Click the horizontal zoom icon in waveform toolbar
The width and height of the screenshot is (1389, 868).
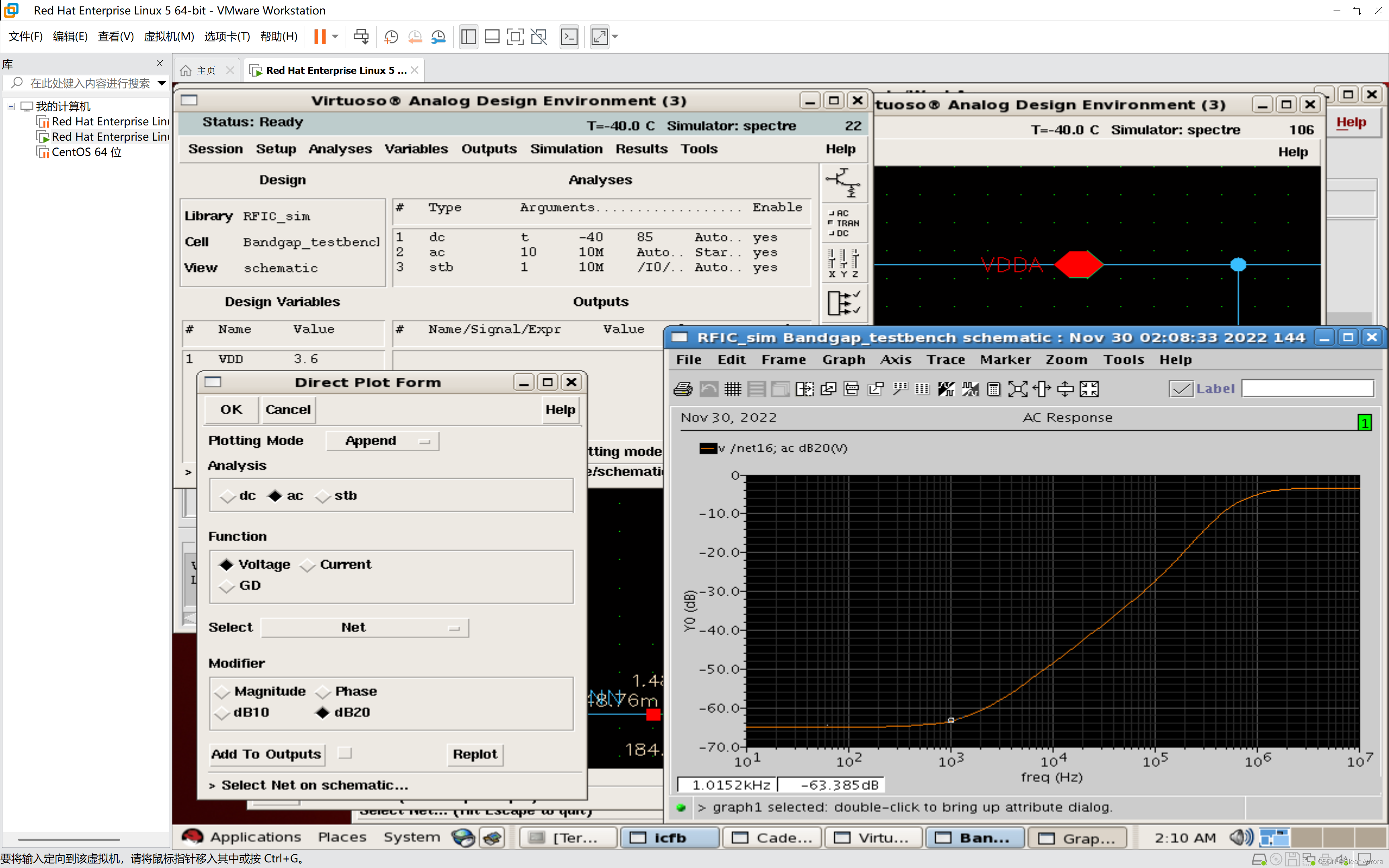[x=1041, y=389]
